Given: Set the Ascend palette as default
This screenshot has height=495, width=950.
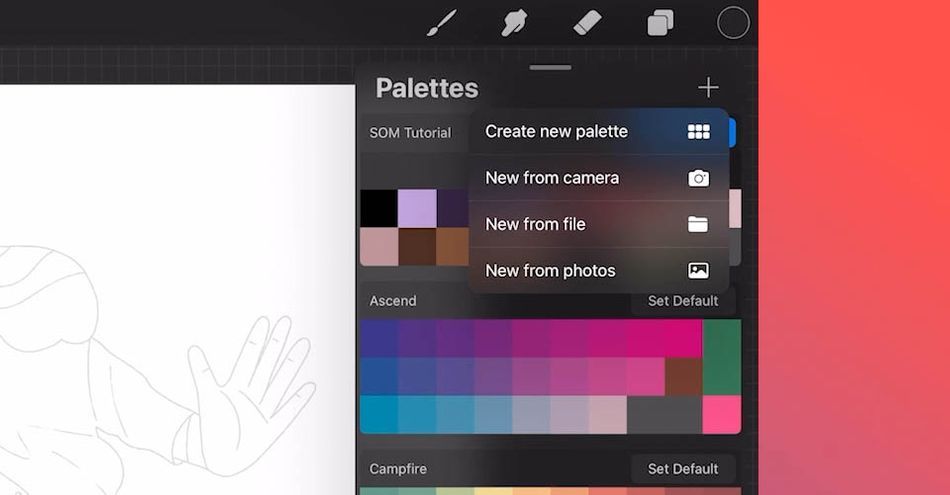Looking at the screenshot, I should tap(683, 301).
